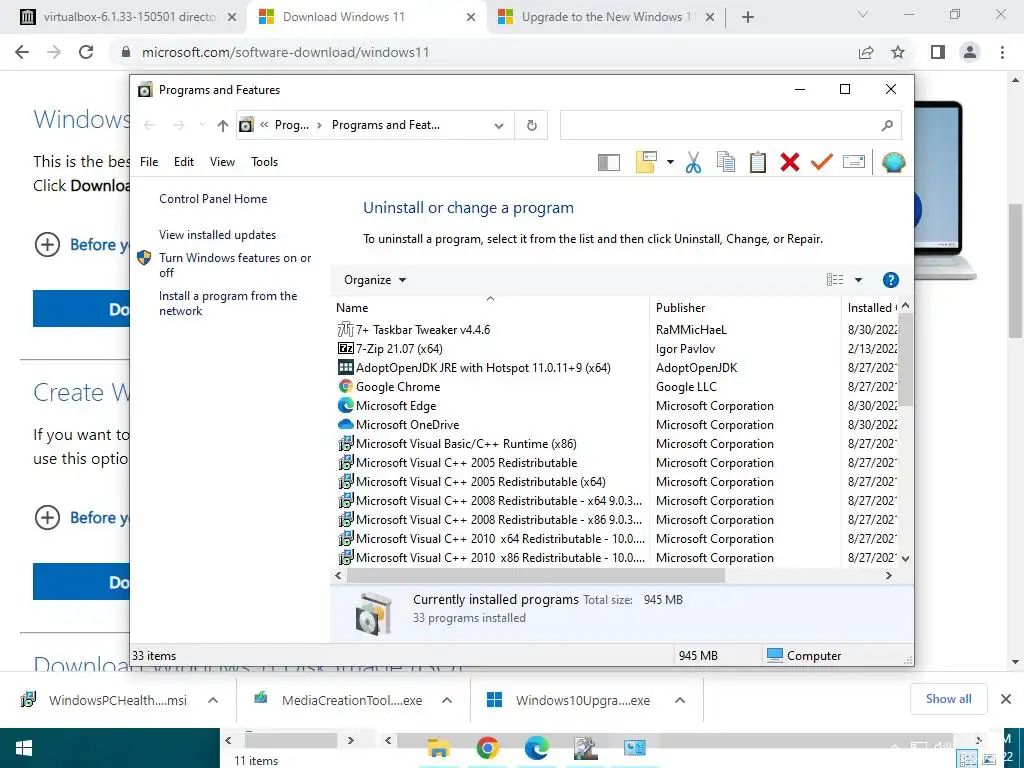1024x768 pixels.
Task: Open options arrow for Windows10Upgra exe download
Action: (680, 700)
